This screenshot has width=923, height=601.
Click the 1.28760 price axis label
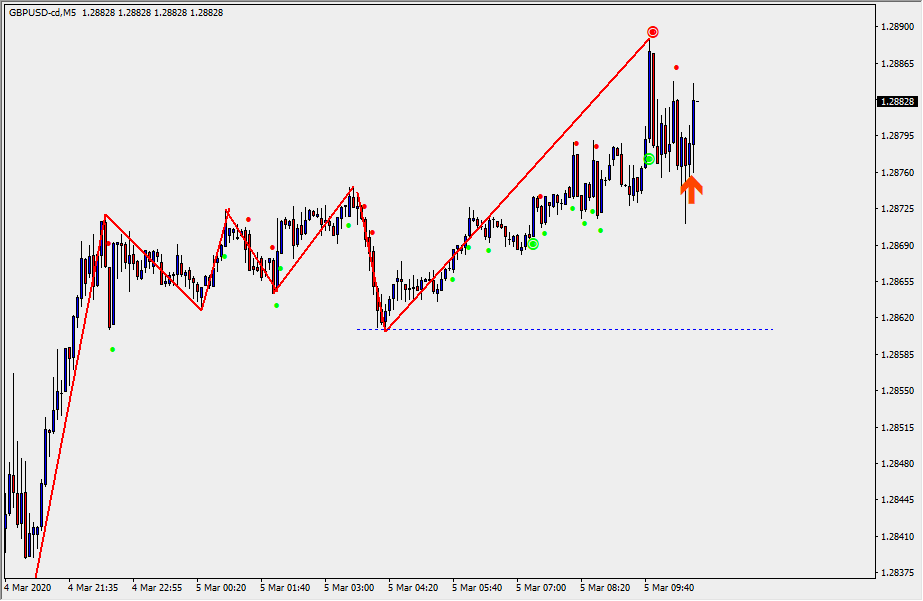897,173
